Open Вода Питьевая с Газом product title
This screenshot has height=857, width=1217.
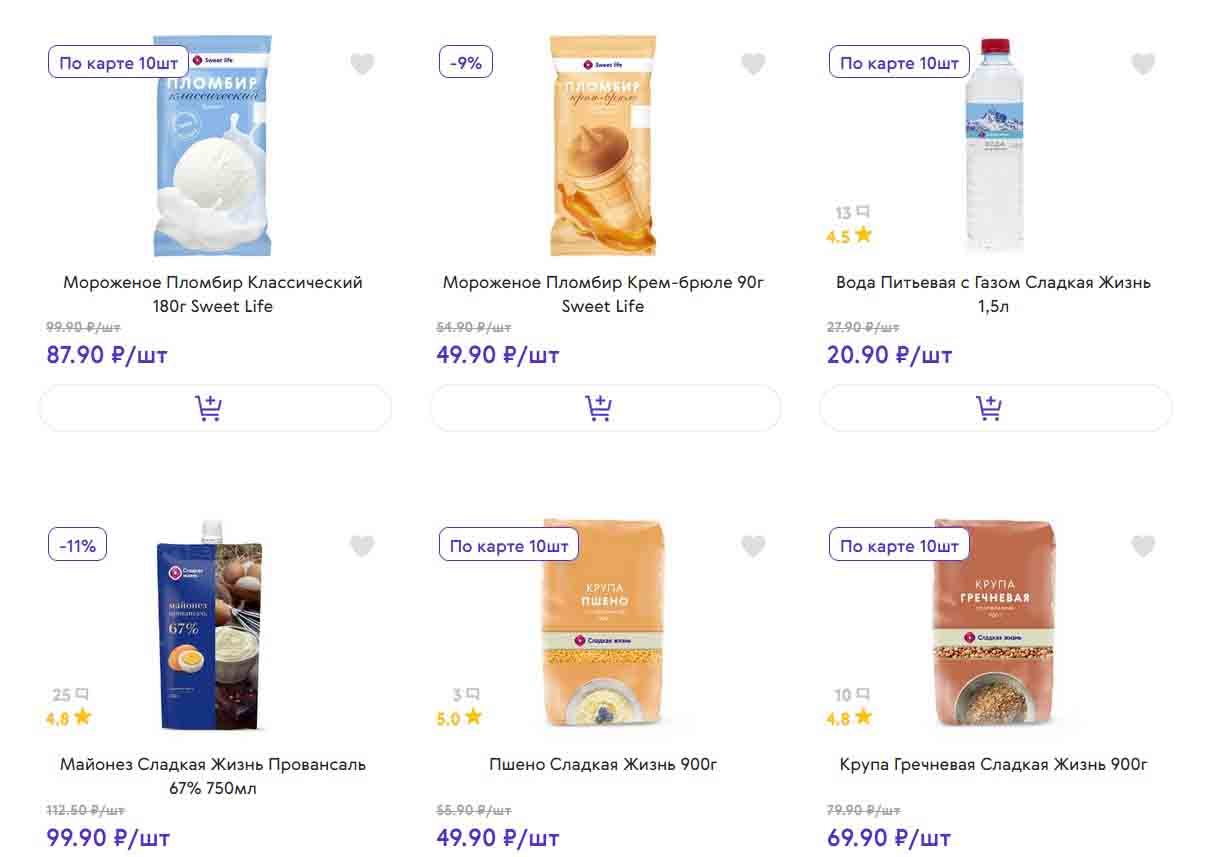[993, 294]
